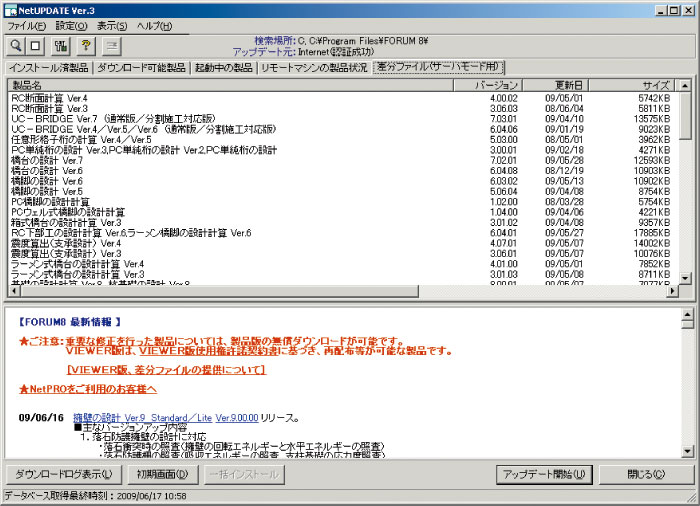Open the ファイル(F) menu

click(x=27, y=26)
